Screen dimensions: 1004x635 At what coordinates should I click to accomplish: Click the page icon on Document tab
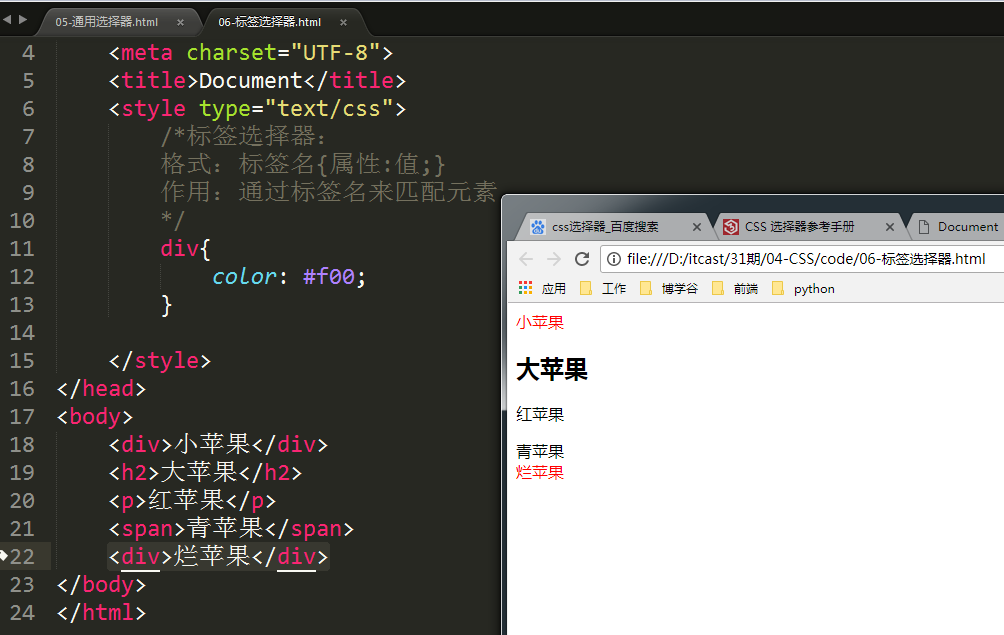(x=923, y=227)
